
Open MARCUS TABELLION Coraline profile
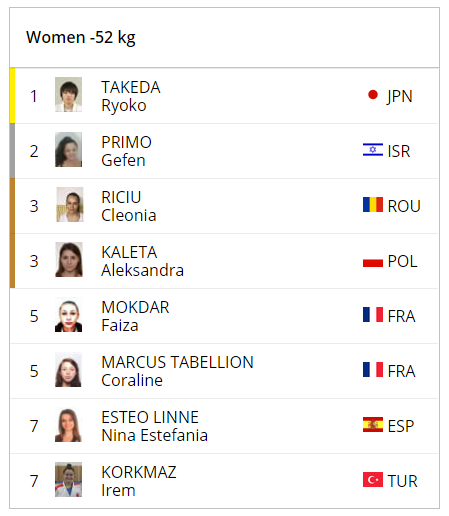click(x=177, y=371)
